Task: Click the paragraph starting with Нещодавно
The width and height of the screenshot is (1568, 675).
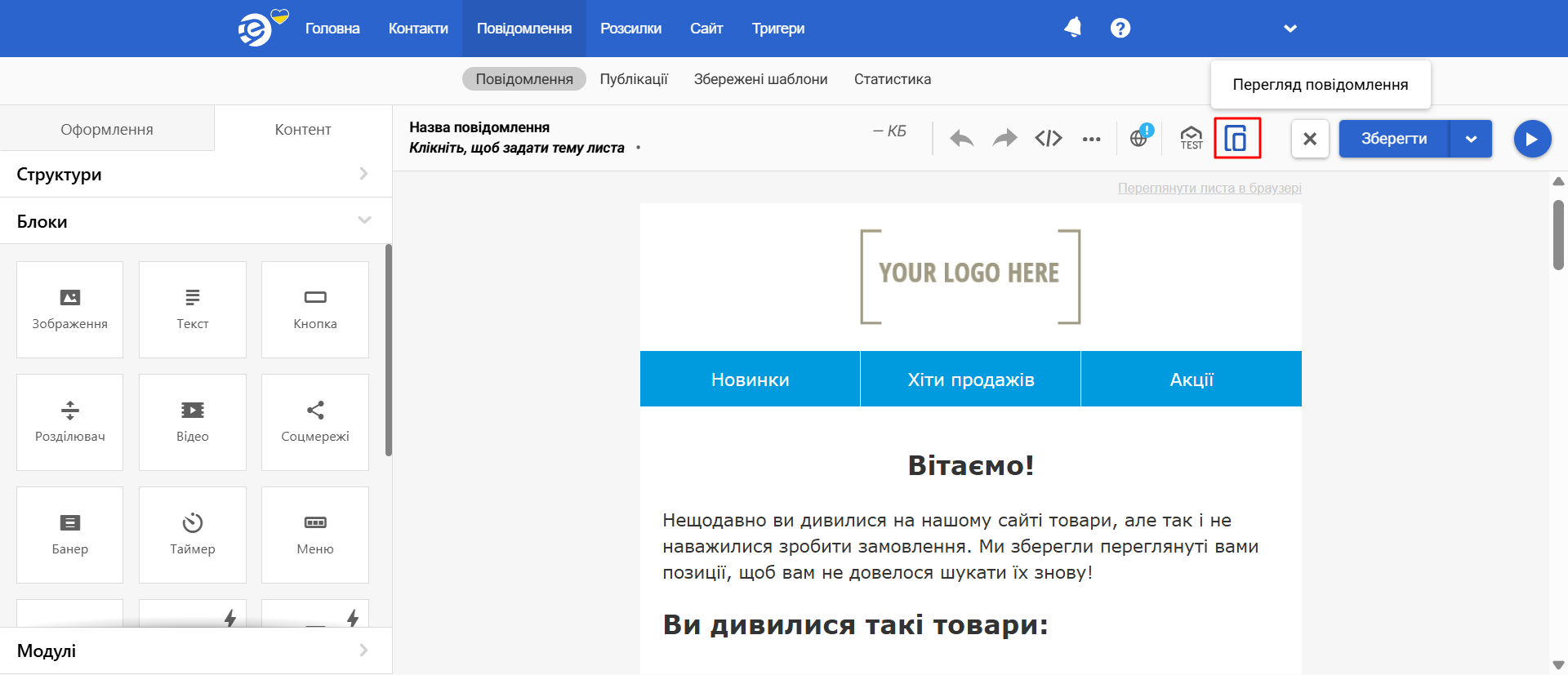Action: tap(961, 546)
